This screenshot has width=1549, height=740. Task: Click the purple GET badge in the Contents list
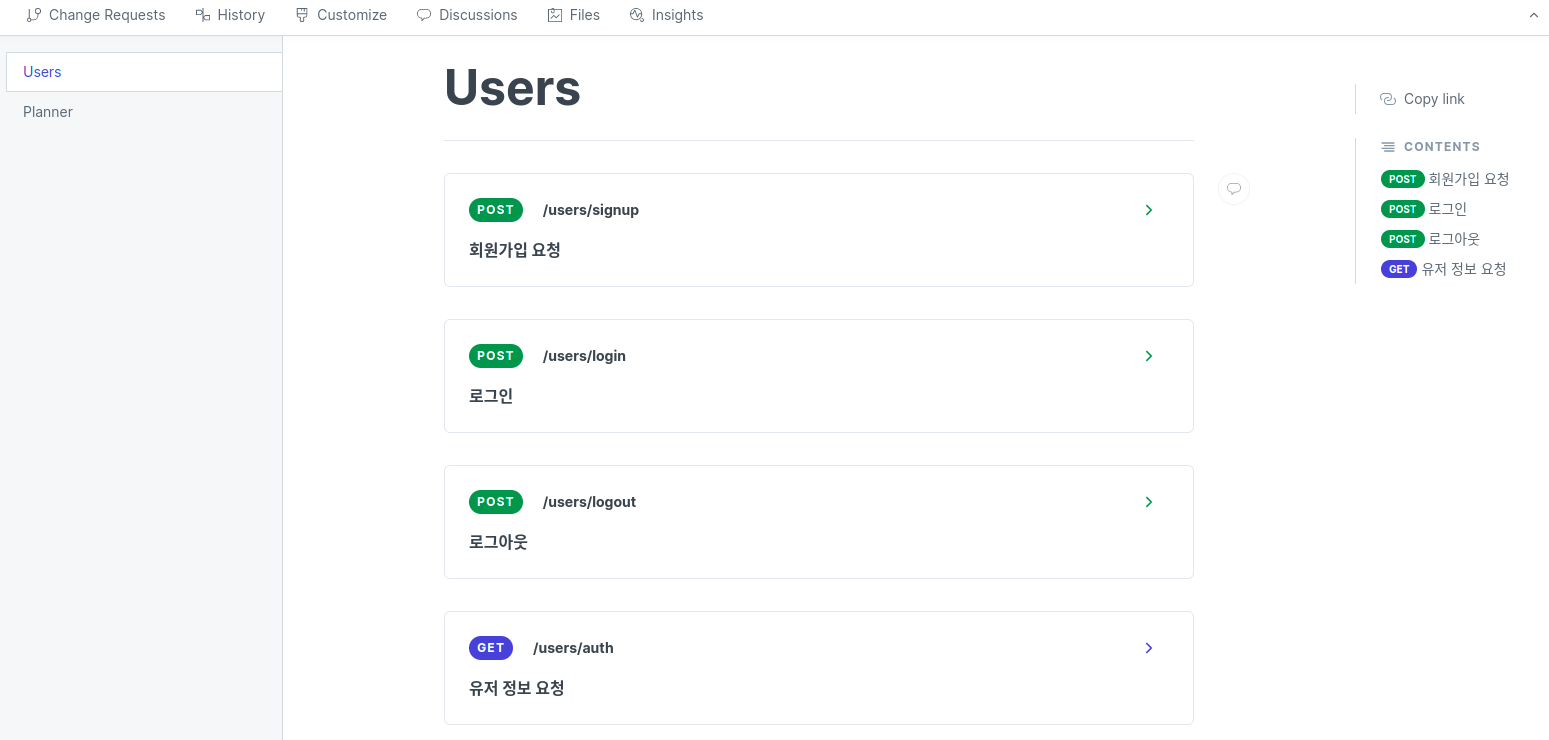[1398, 268]
